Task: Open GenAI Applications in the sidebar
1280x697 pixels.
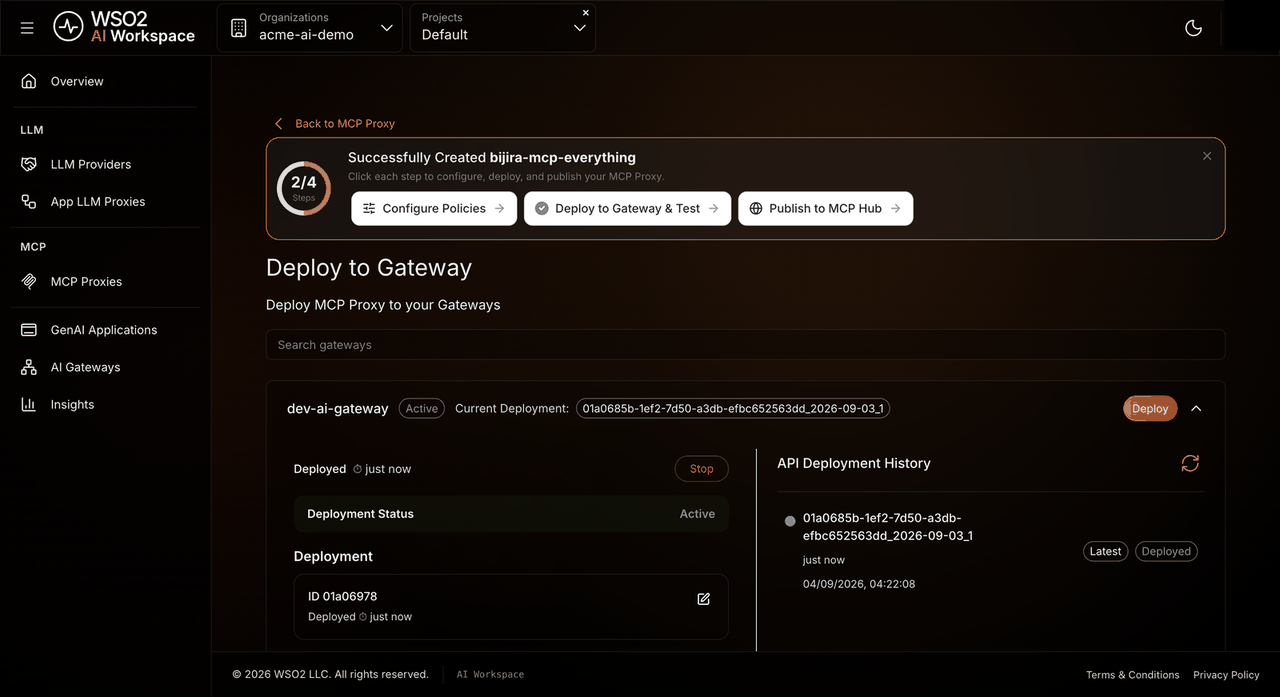Action: click(105, 329)
